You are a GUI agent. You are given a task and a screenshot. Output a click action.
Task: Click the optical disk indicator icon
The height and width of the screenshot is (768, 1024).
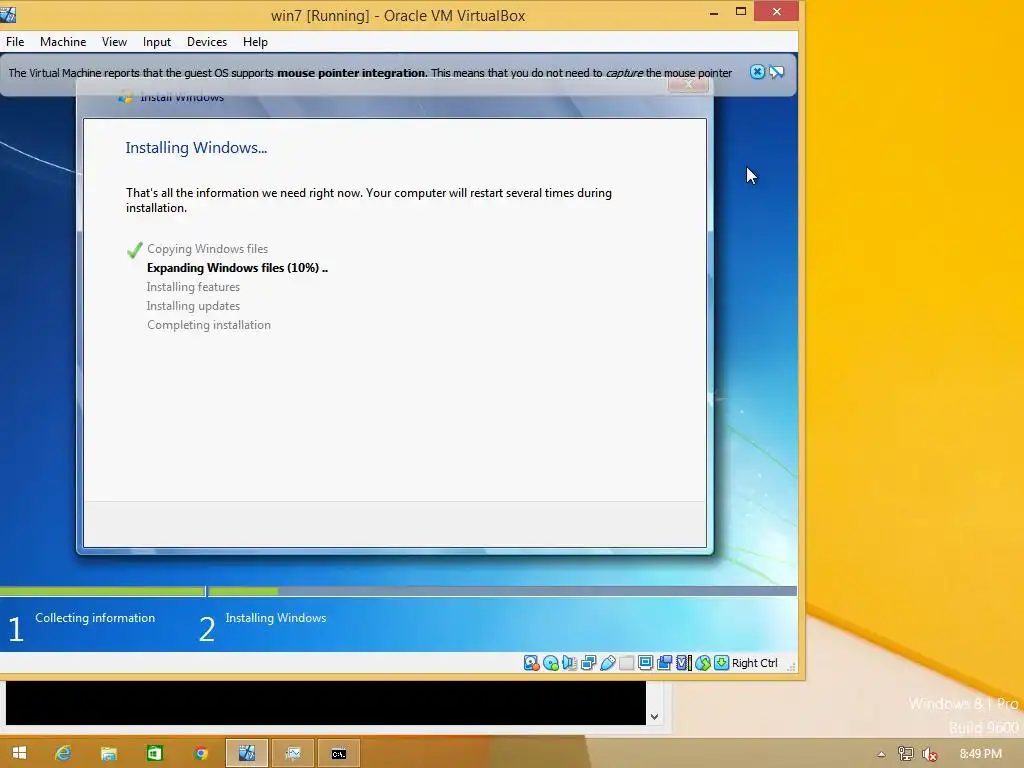551,663
